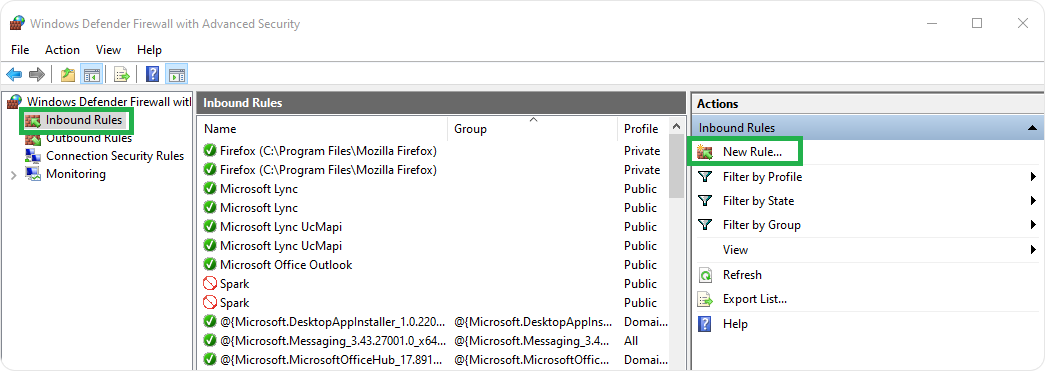
Task: Select Monitoring in the tree
Action: 75,174
